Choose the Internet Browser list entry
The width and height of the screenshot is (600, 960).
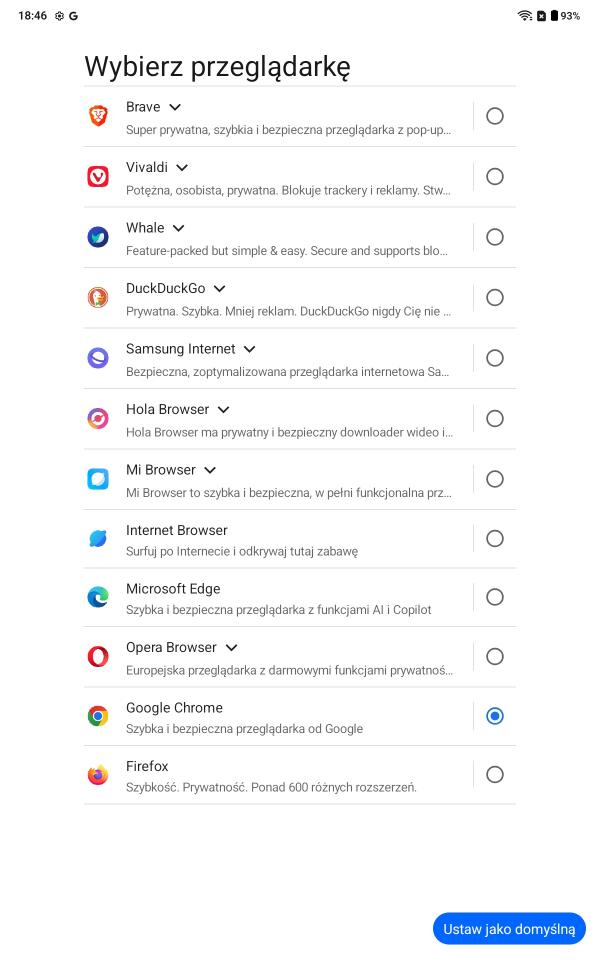[x=280, y=539]
